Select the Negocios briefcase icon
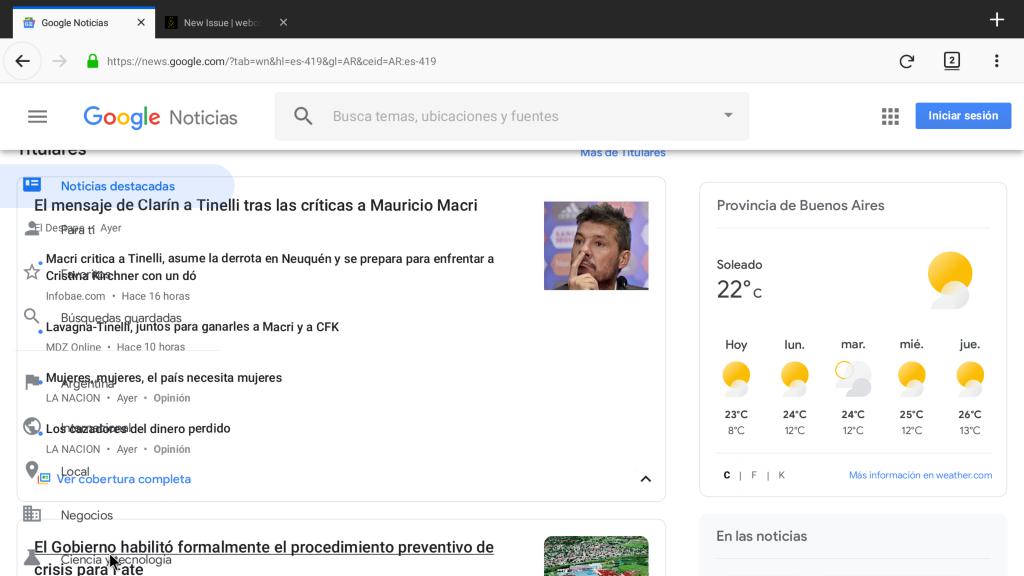Image resolution: width=1024 pixels, height=576 pixels. click(x=31, y=514)
